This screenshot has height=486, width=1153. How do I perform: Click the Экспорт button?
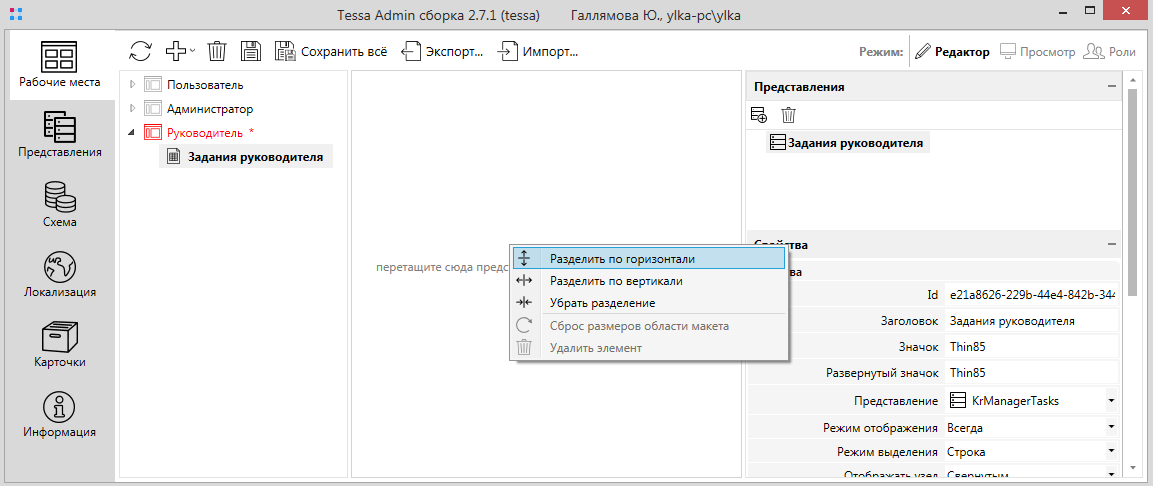445,52
